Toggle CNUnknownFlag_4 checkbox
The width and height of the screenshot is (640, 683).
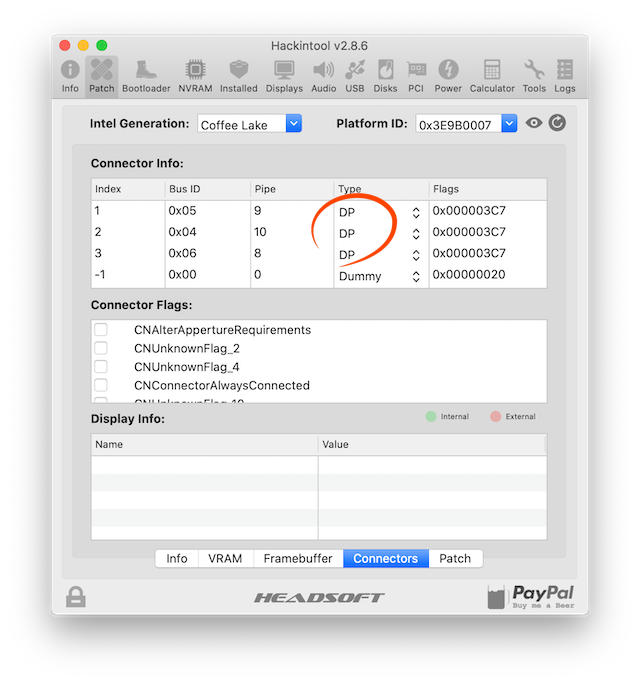point(101,366)
